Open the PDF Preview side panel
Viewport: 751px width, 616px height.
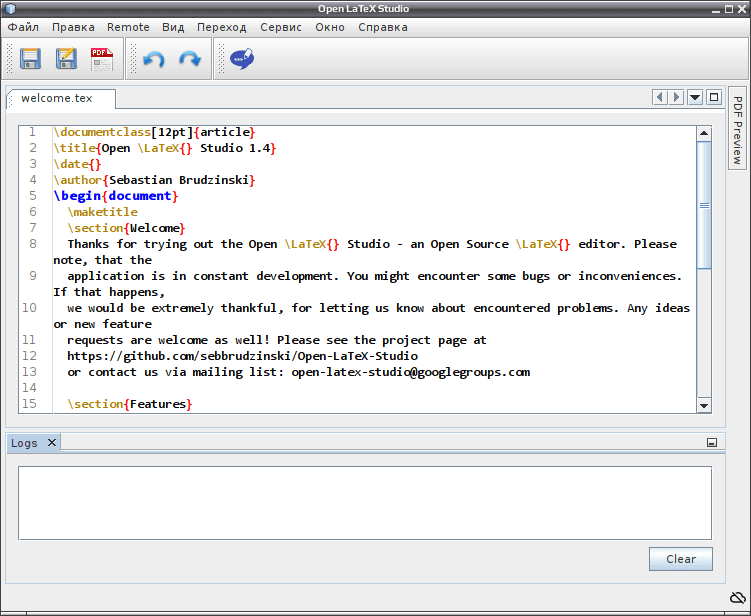[x=738, y=130]
